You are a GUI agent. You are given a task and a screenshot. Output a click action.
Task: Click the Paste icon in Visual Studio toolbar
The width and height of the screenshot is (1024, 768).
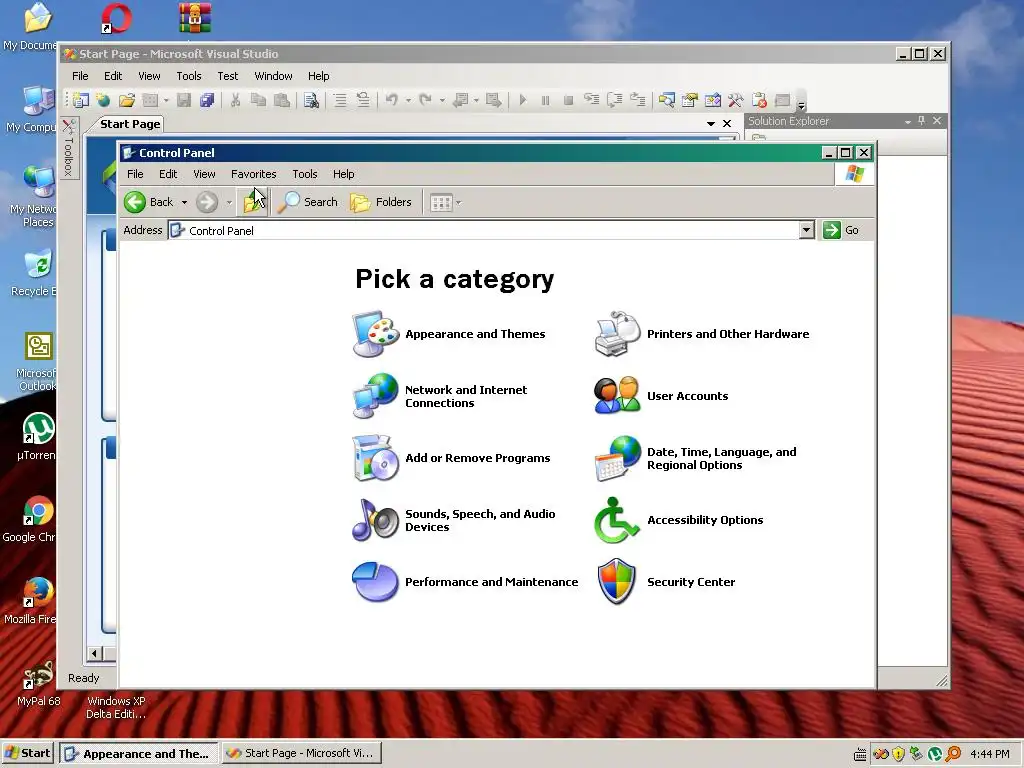(x=281, y=100)
